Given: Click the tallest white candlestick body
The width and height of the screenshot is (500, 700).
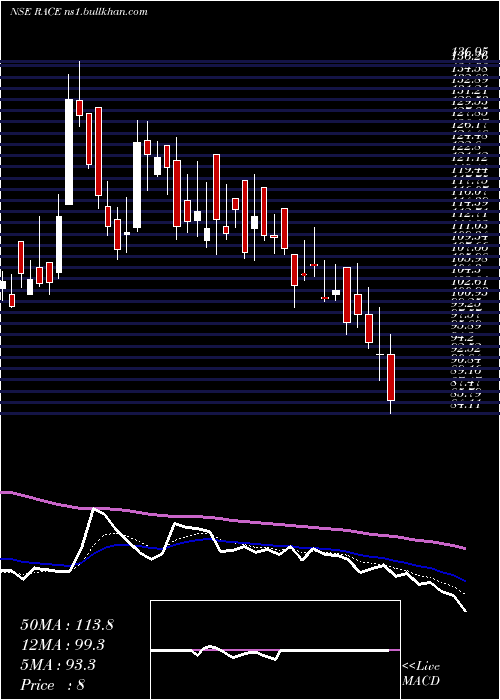Looking at the screenshot, I should point(69,152).
